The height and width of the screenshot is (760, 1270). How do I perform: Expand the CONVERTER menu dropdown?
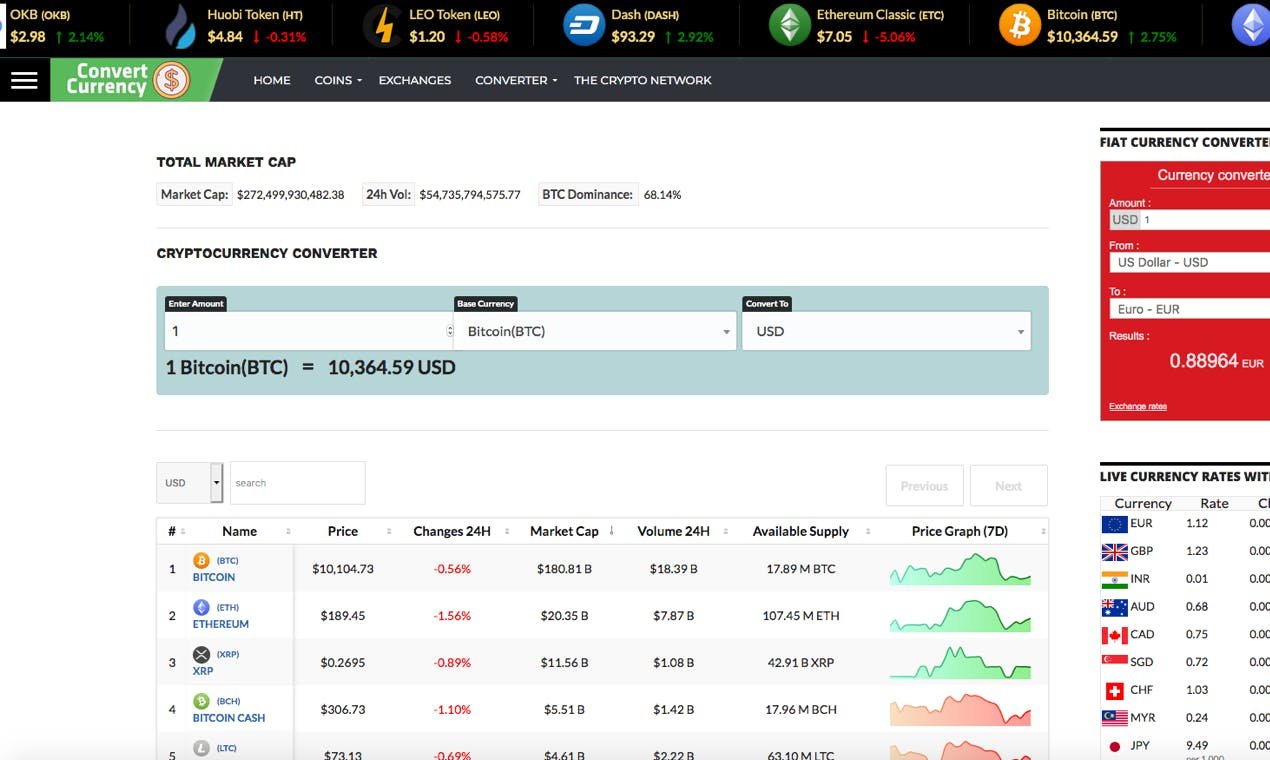point(516,80)
